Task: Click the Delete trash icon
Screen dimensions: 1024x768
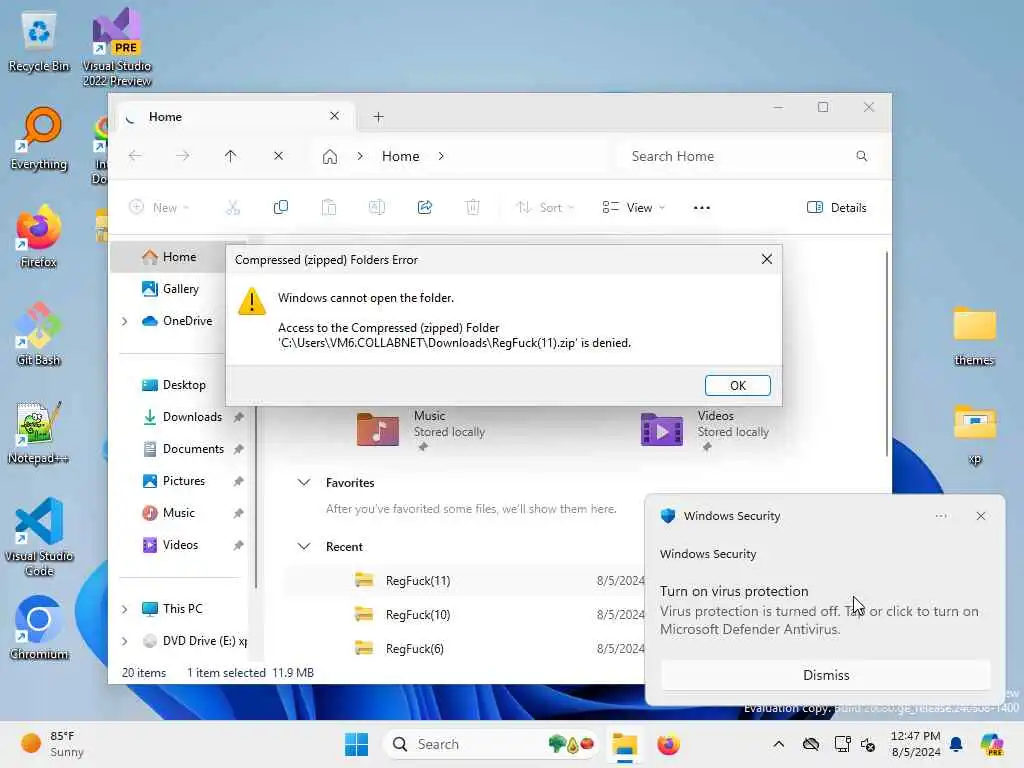Action: pos(472,208)
